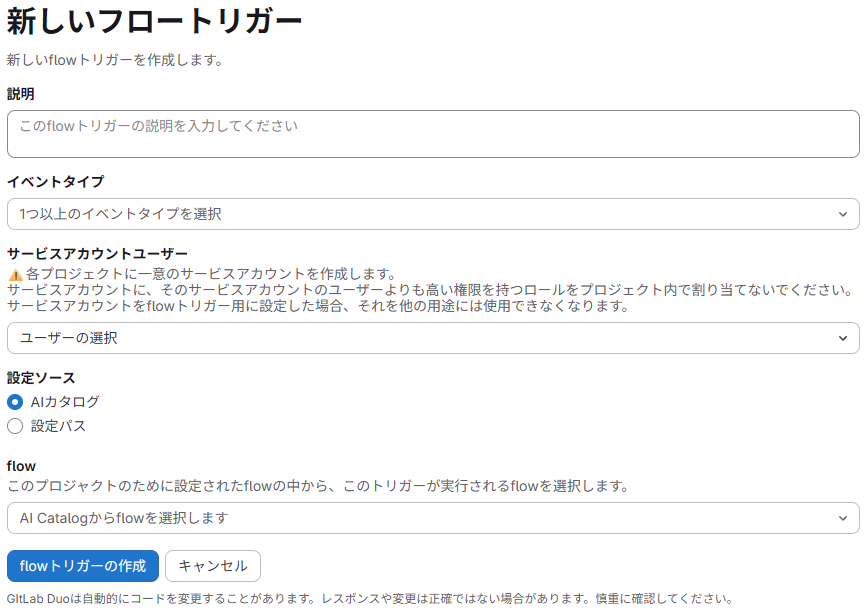Click the bold flow field label
Viewport: 867px width, 614px height.
coord(21,466)
